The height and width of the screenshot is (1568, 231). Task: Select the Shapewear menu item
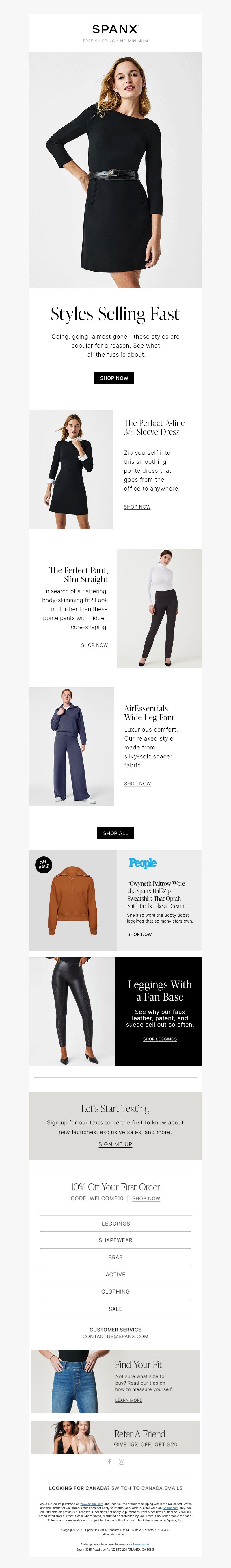click(115, 1240)
